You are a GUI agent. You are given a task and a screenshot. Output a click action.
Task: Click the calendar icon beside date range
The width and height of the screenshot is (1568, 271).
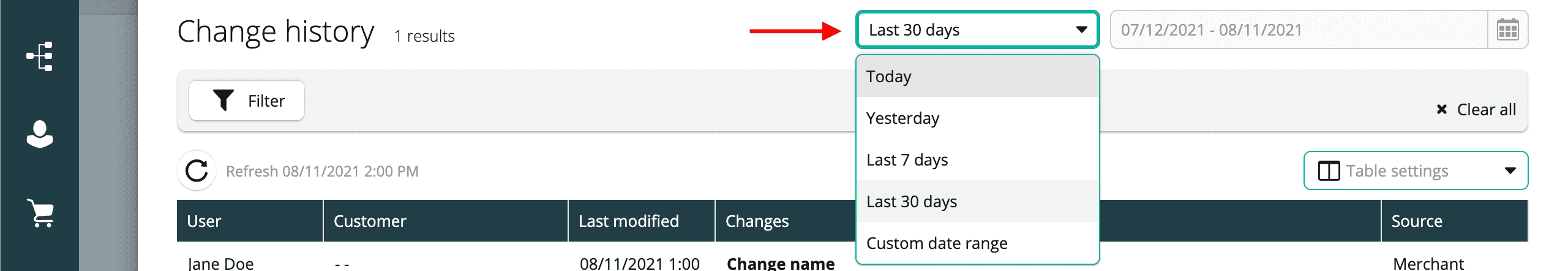pyautogui.click(x=1507, y=29)
